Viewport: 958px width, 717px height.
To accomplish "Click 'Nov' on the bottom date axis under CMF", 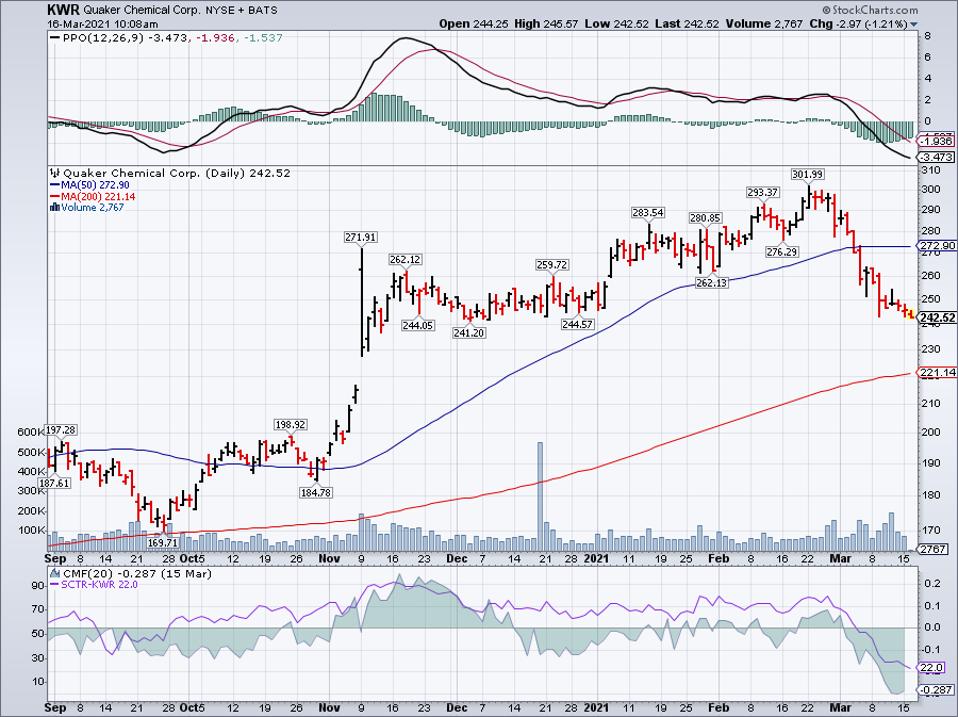I will tap(329, 708).
